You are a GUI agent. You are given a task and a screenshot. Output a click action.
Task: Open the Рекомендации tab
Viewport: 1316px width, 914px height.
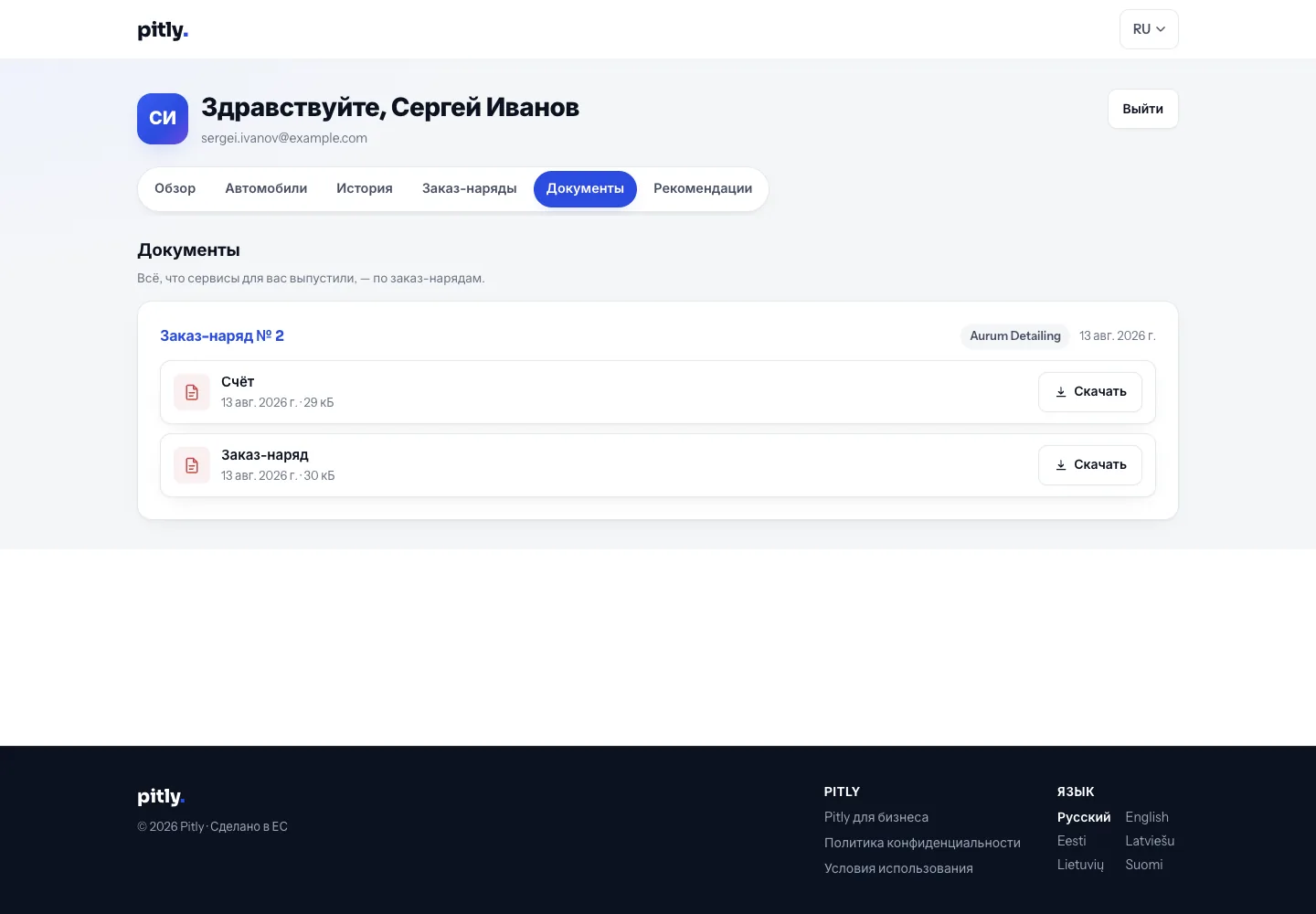[703, 189]
